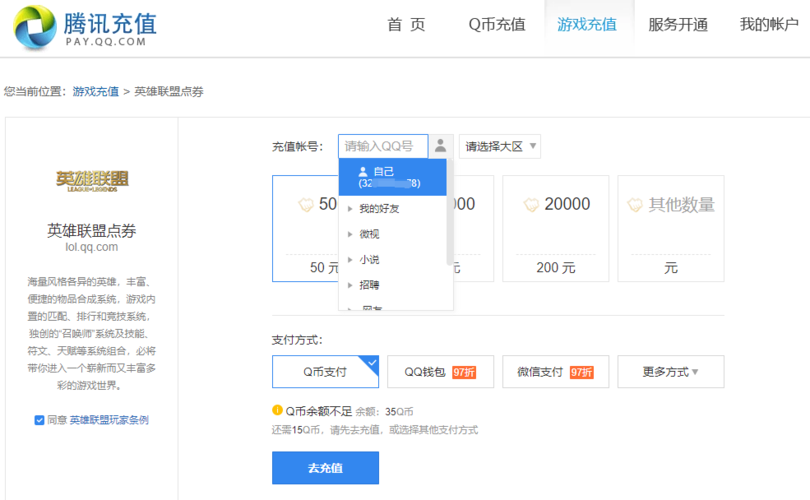Screen dimensions: 810x500
Task: Click the League of Legends logo image
Action: click(x=92, y=181)
